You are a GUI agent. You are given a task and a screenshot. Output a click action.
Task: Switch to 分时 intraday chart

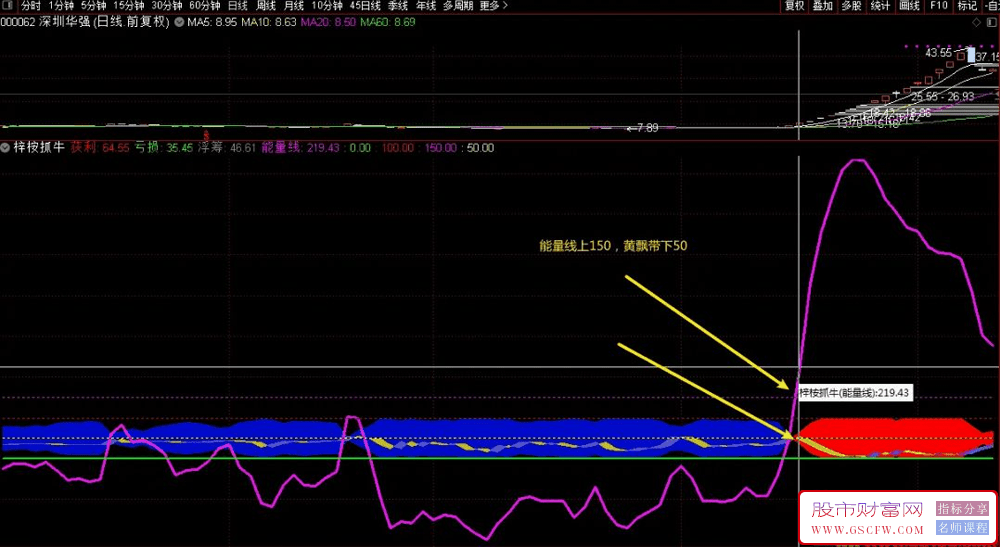coord(31,6)
